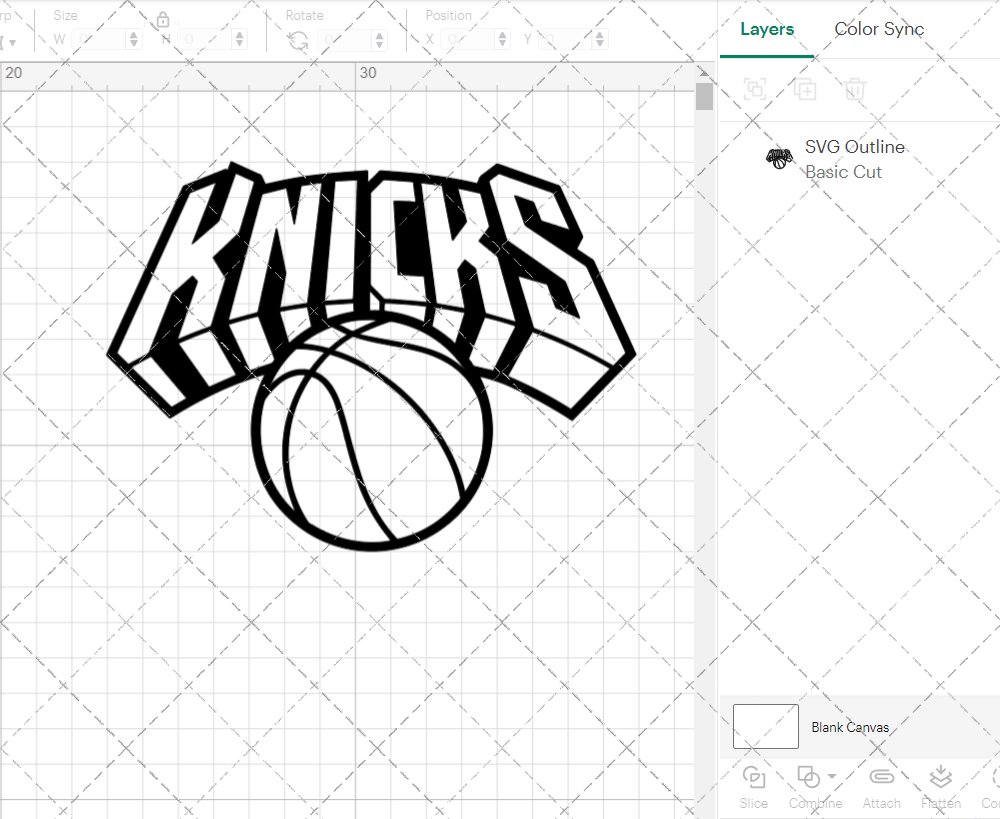Image resolution: width=1000 pixels, height=819 pixels.
Task: Click the SVG Outline layer thumbnail
Action: point(780,158)
